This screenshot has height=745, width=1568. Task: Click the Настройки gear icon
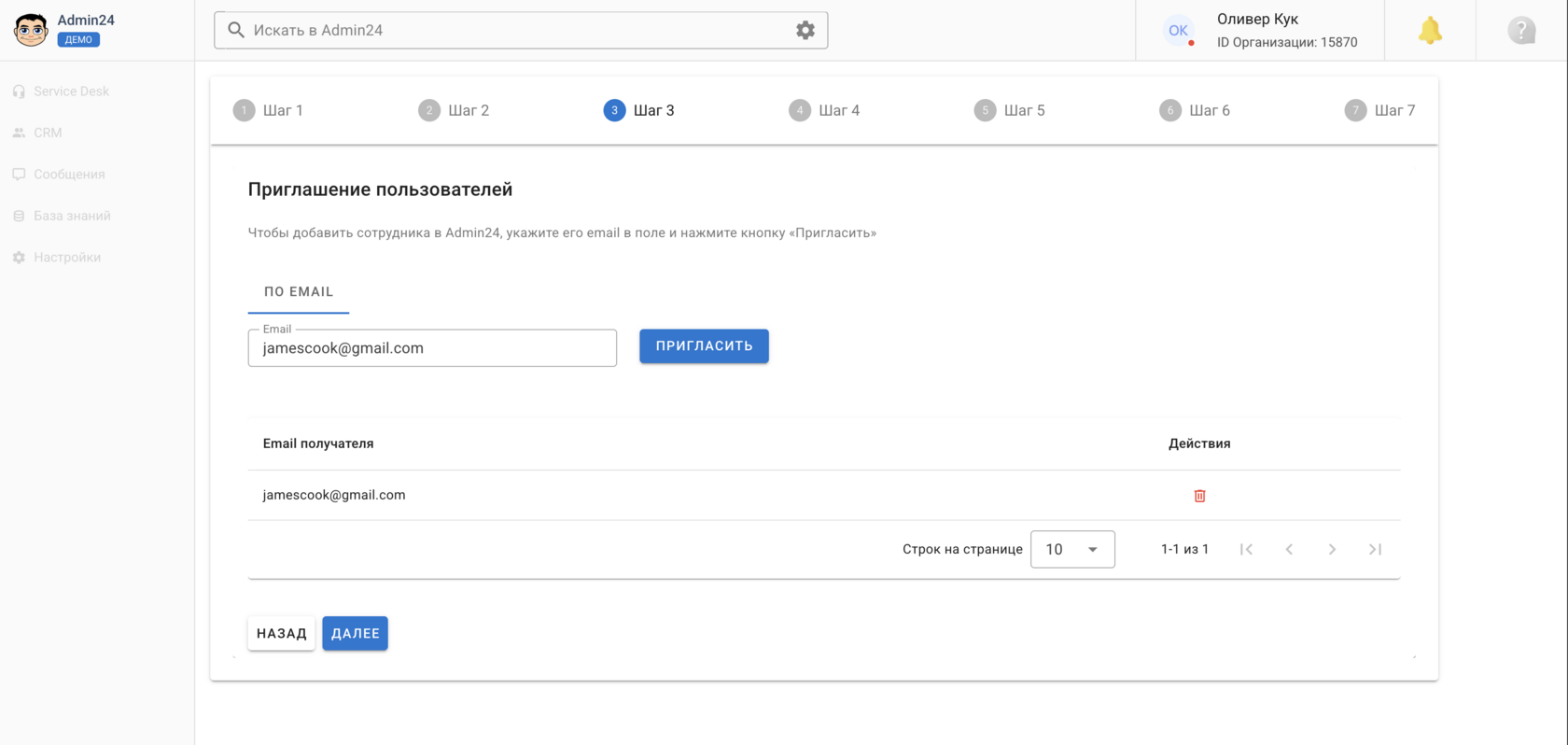pyautogui.click(x=19, y=258)
